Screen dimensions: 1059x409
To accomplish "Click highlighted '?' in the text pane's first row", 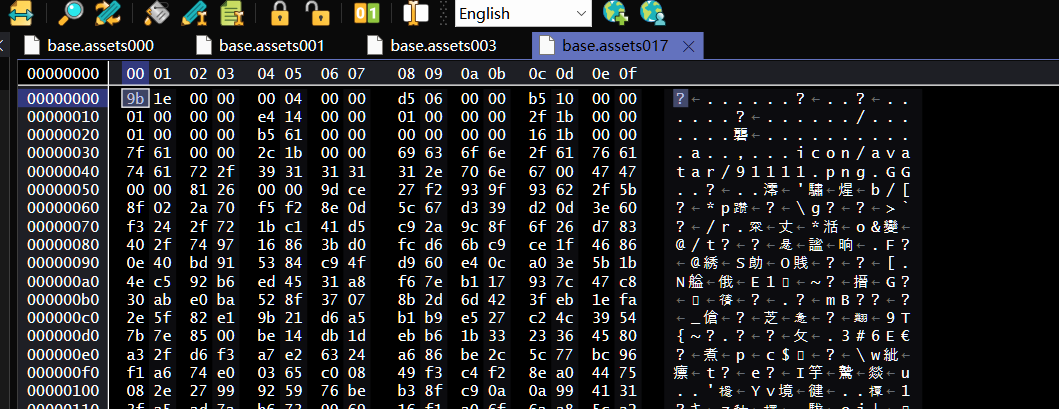I will point(680,99).
